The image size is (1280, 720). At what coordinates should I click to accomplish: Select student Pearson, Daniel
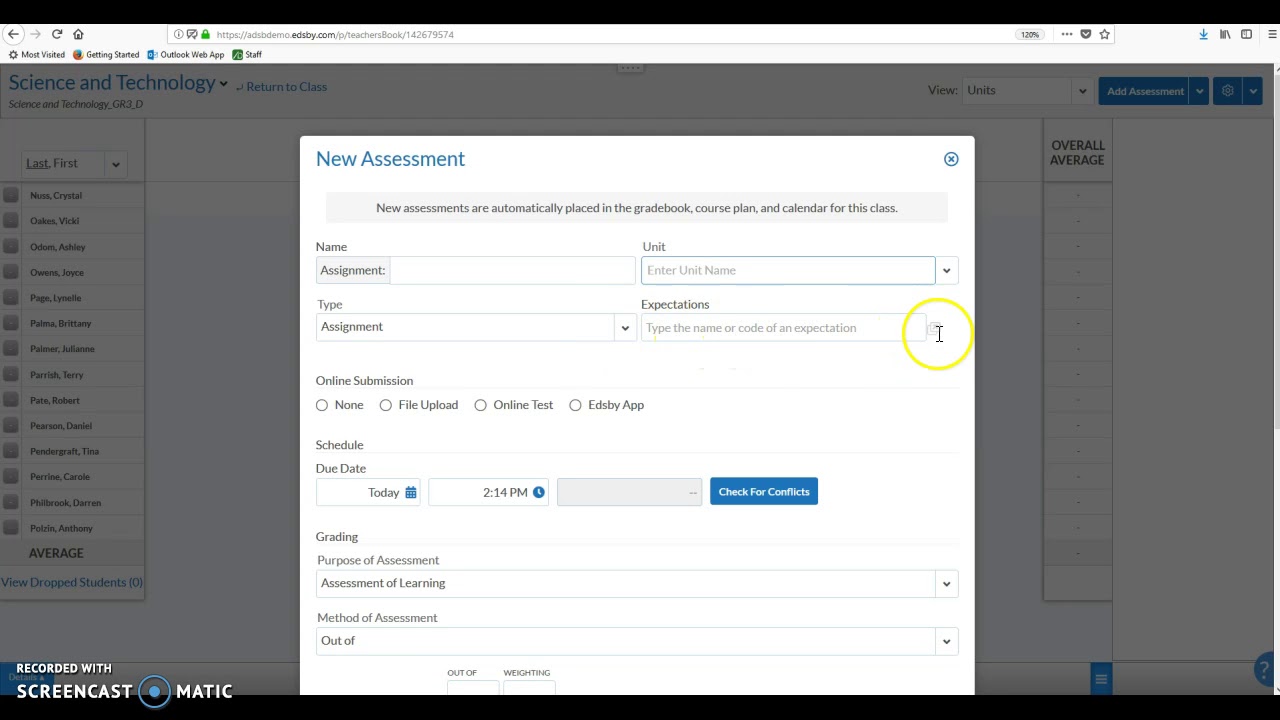[61, 426]
